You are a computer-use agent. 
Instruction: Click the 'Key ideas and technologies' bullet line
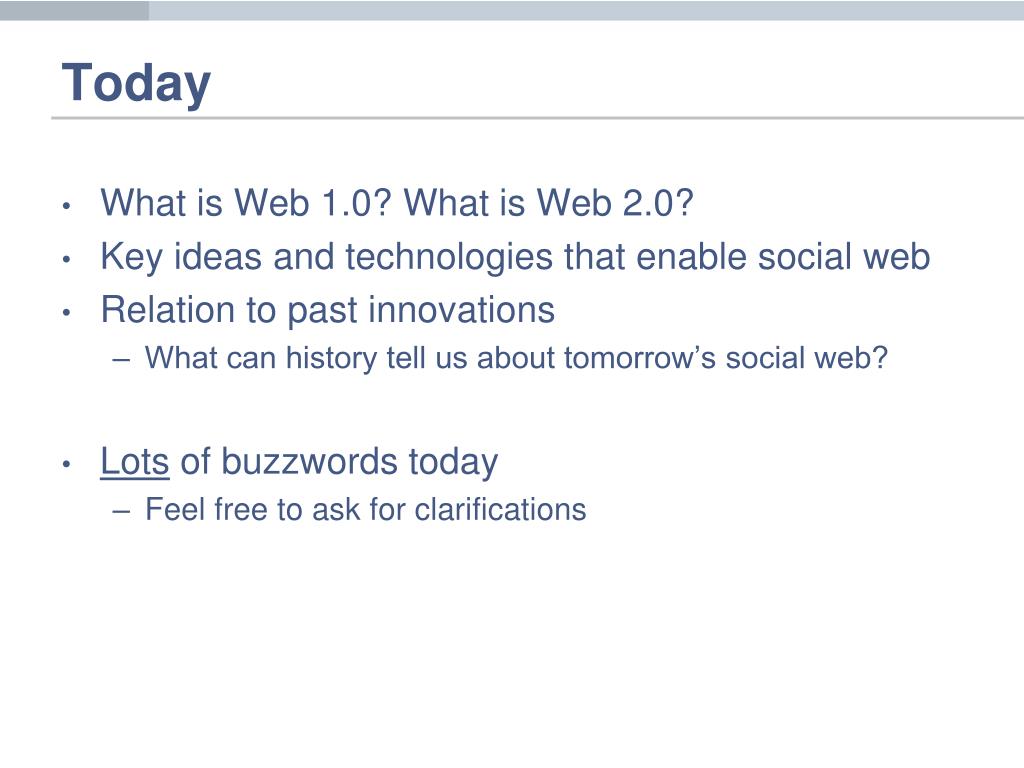click(515, 257)
